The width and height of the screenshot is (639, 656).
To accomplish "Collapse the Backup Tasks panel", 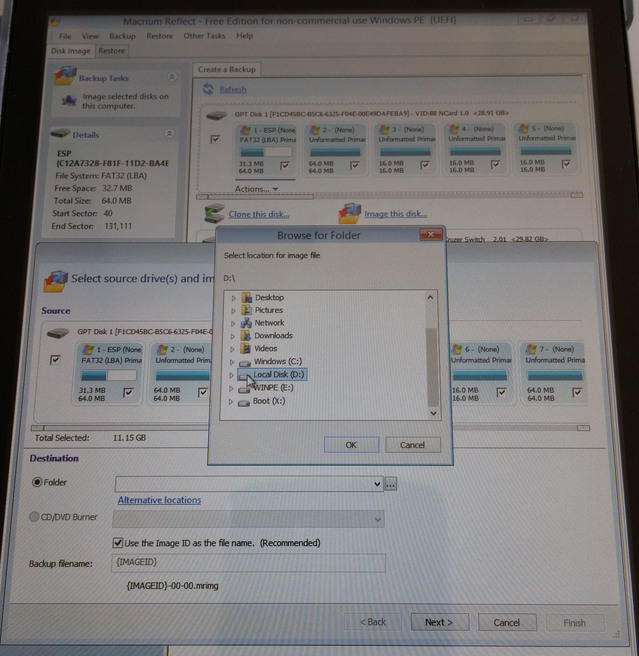I will pos(172,77).
